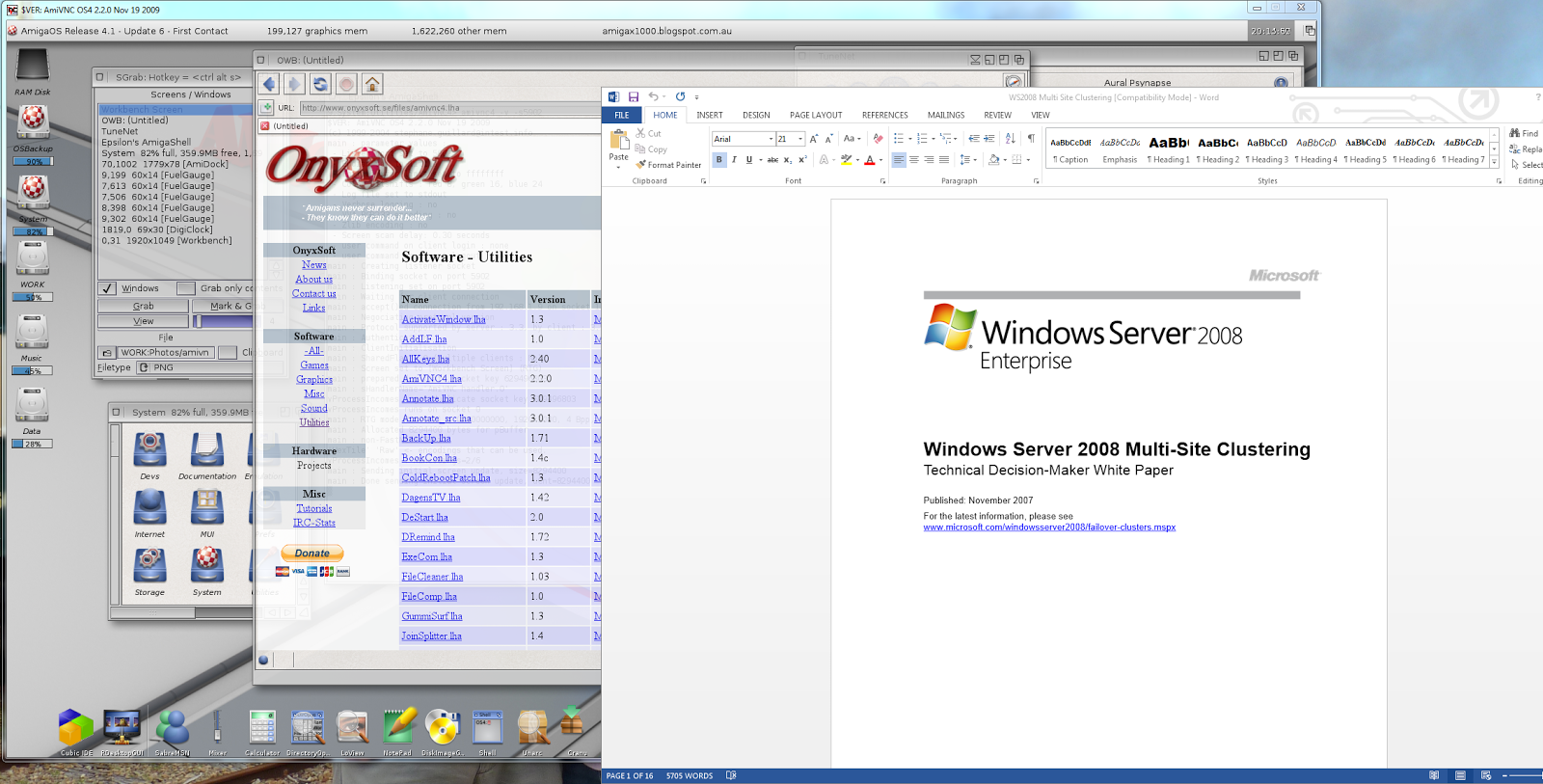Toggle Underline formatting in Word
This screenshot has width=1543, height=784.
pyautogui.click(x=749, y=160)
